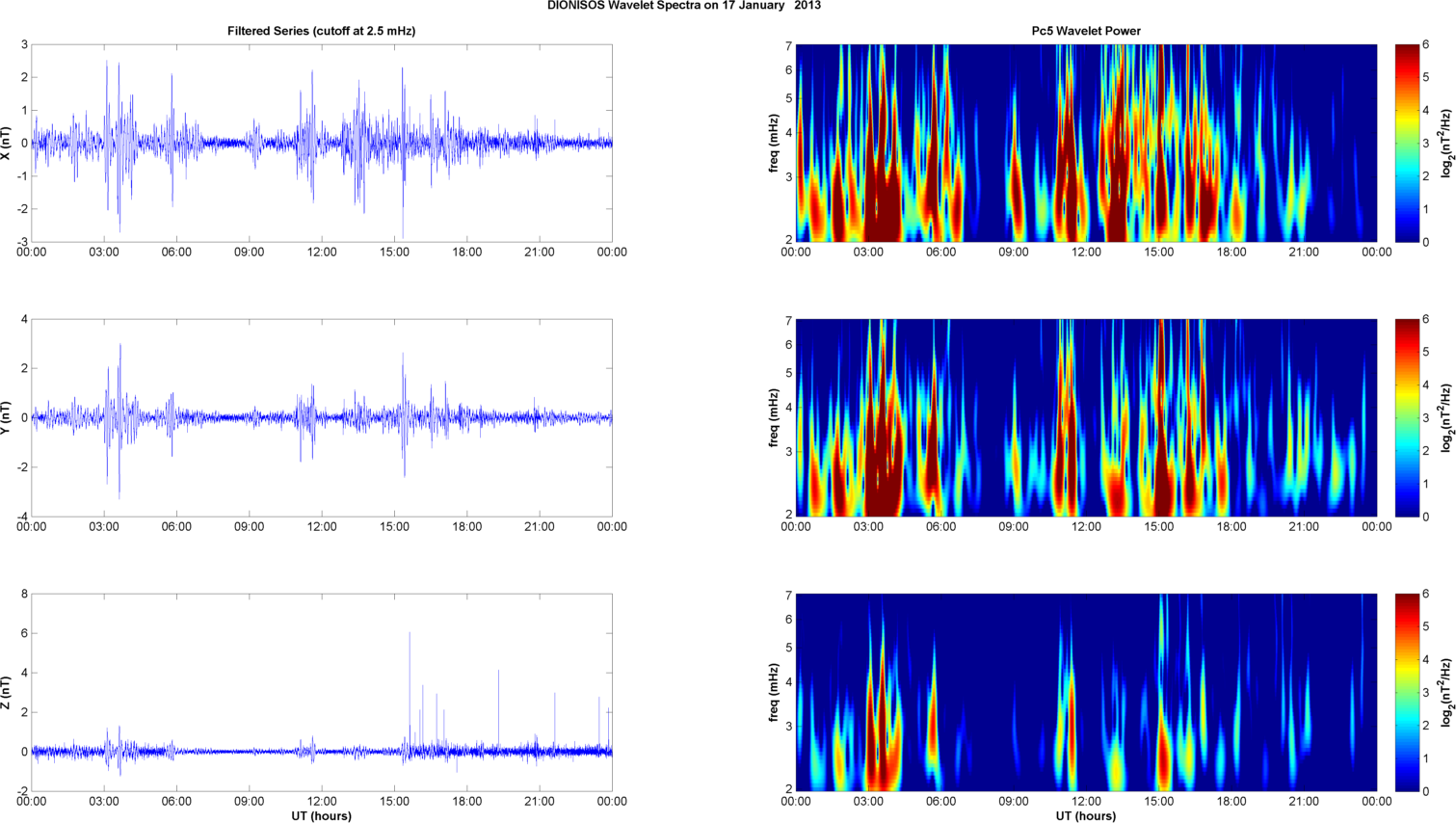The image size is (1456, 823).
Task: Click the log2(nT²/Hz) label of the X colorbar
Action: 1446,143
